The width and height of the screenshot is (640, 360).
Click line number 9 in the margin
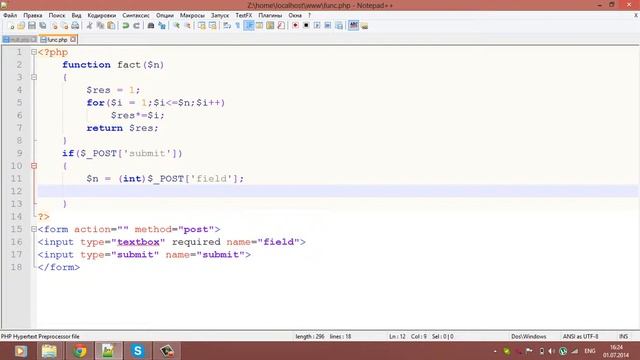click(19, 153)
